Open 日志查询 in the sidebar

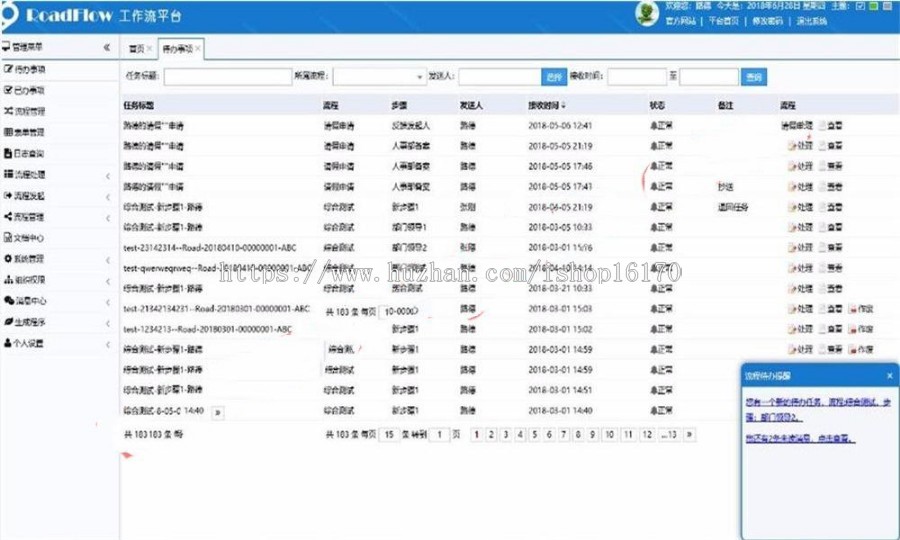pyautogui.click(x=25, y=153)
